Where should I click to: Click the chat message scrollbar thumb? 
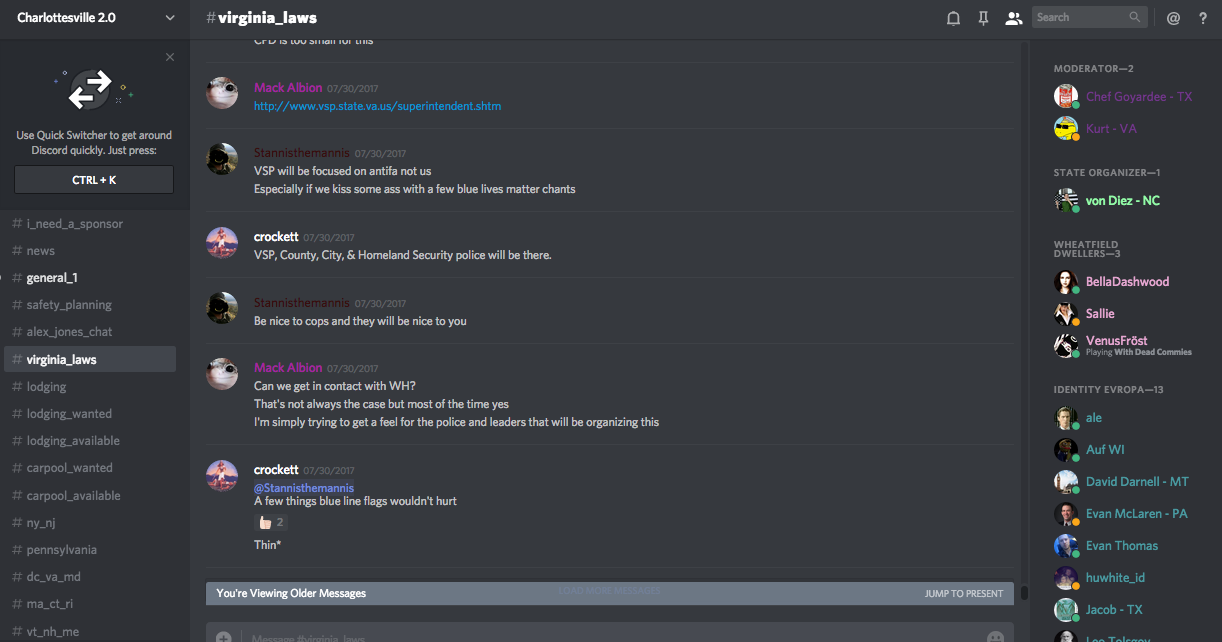click(x=1024, y=592)
